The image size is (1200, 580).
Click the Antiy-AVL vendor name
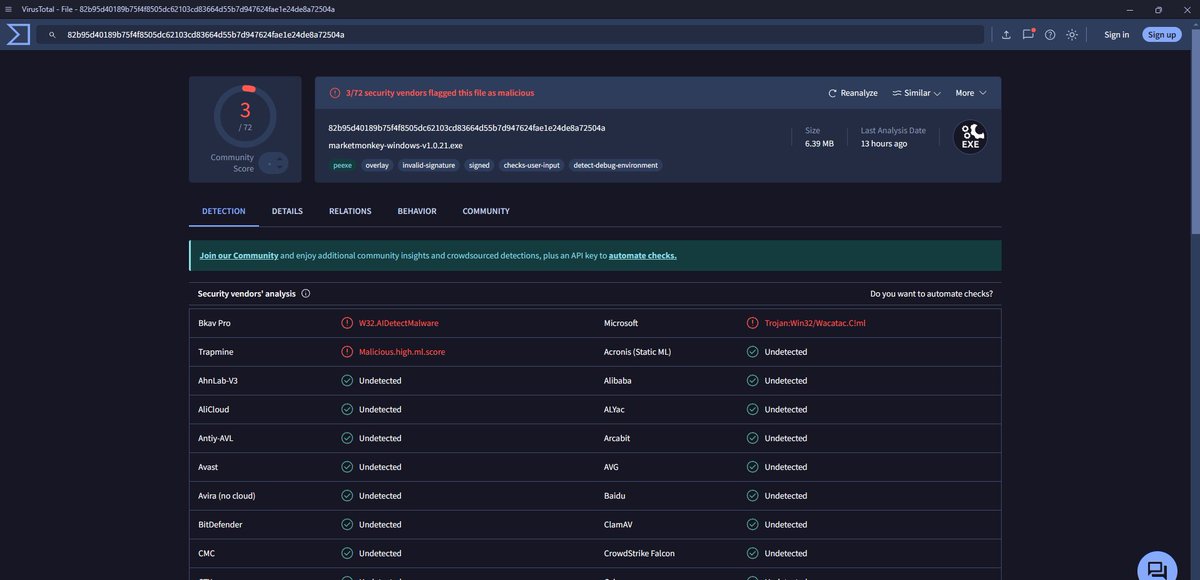[x=216, y=438]
